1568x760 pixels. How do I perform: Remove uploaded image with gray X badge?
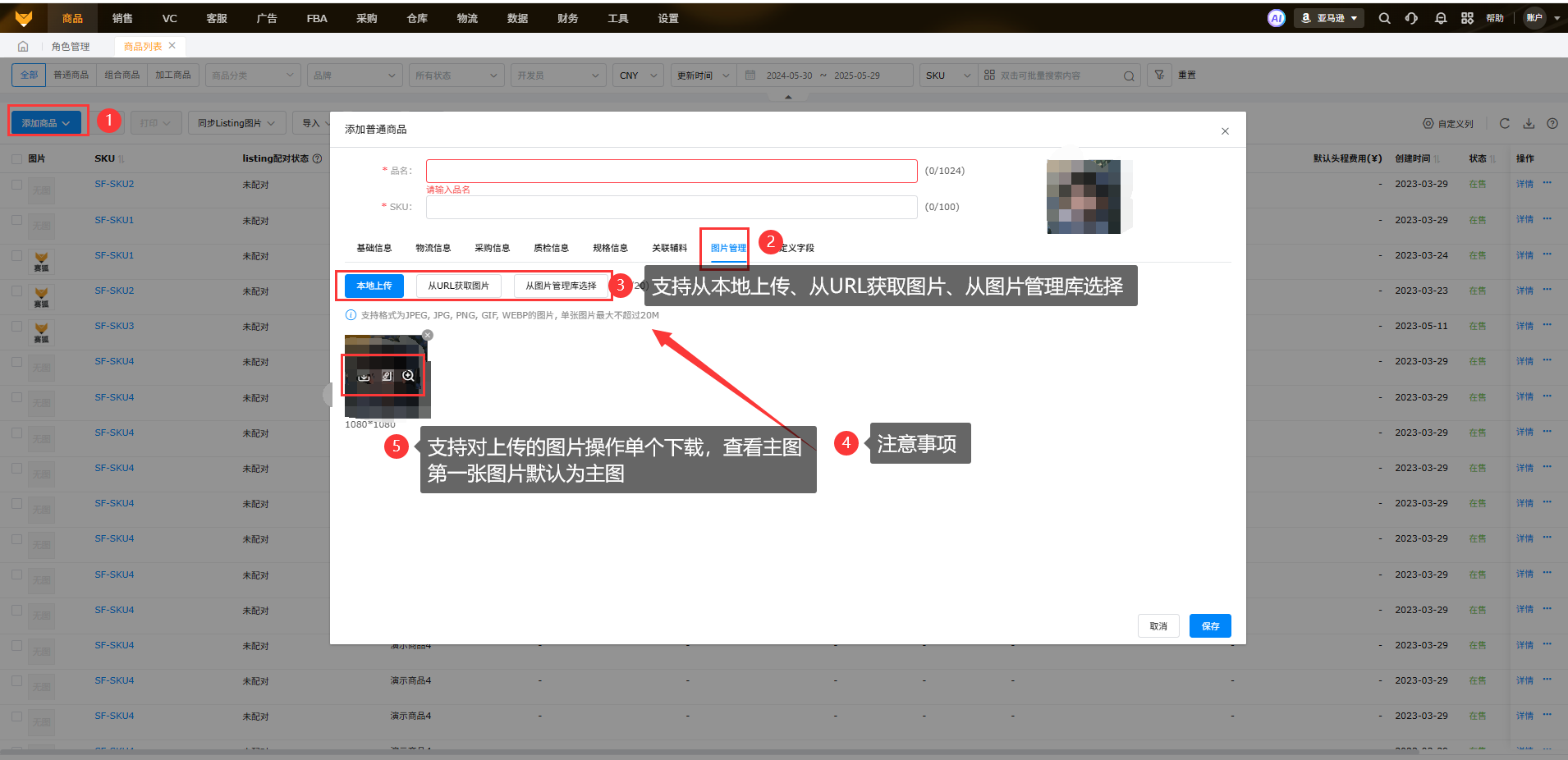pos(427,335)
